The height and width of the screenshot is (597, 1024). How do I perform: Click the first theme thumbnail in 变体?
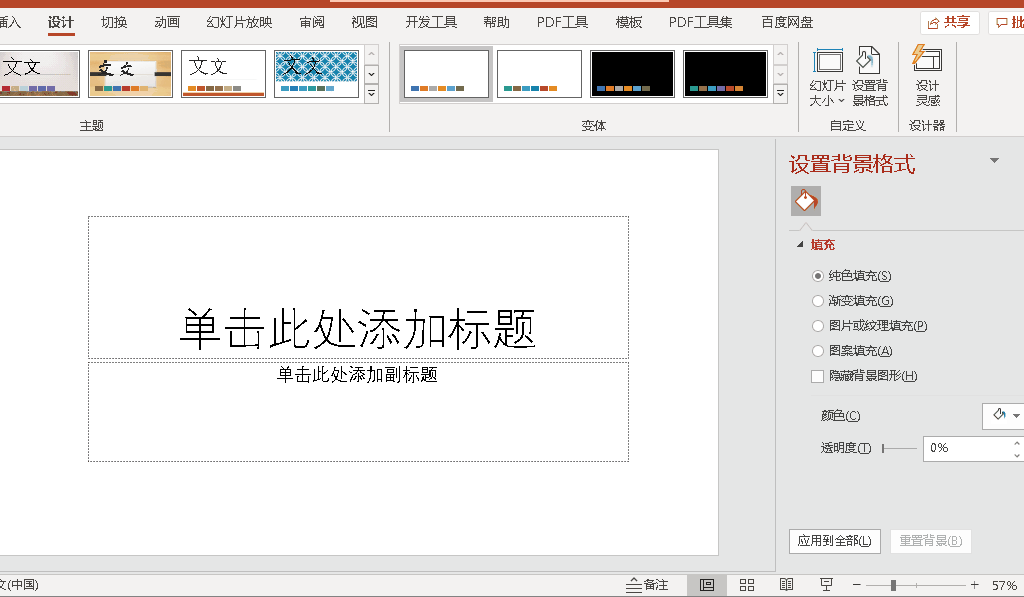[x=445, y=73]
